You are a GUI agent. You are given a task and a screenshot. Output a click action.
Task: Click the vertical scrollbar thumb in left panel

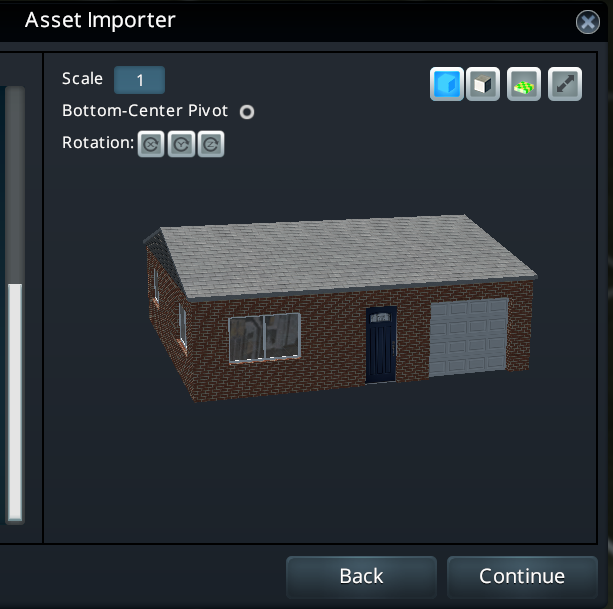point(15,401)
